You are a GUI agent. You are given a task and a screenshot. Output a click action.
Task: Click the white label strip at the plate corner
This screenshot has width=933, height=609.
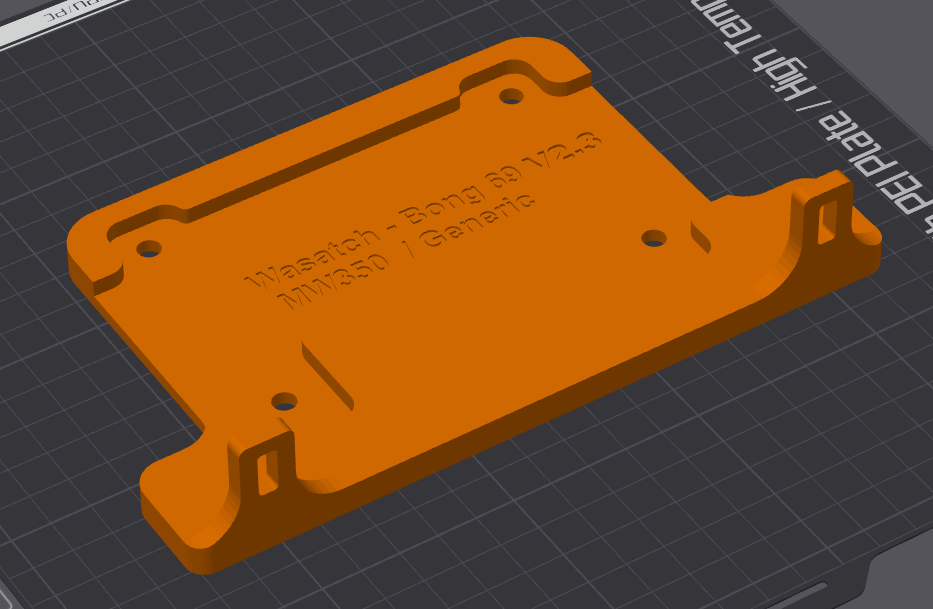pos(62,20)
